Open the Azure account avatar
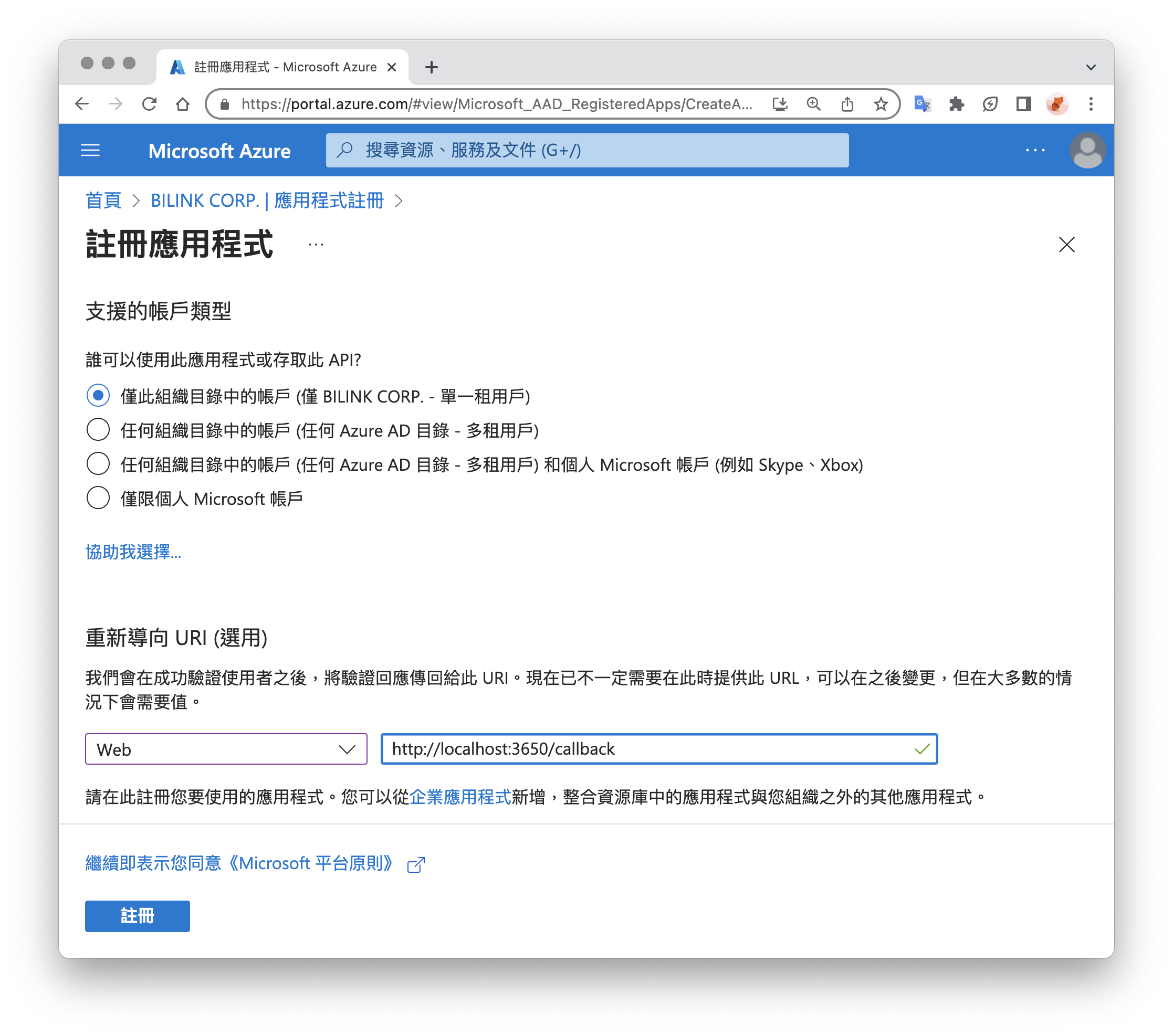 (x=1087, y=150)
